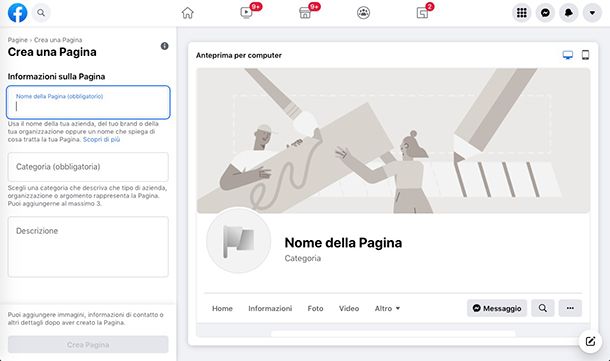Image resolution: width=610 pixels, height=361 pixels.
Task: Select the Home tab in preview
Action: (222, 308)
